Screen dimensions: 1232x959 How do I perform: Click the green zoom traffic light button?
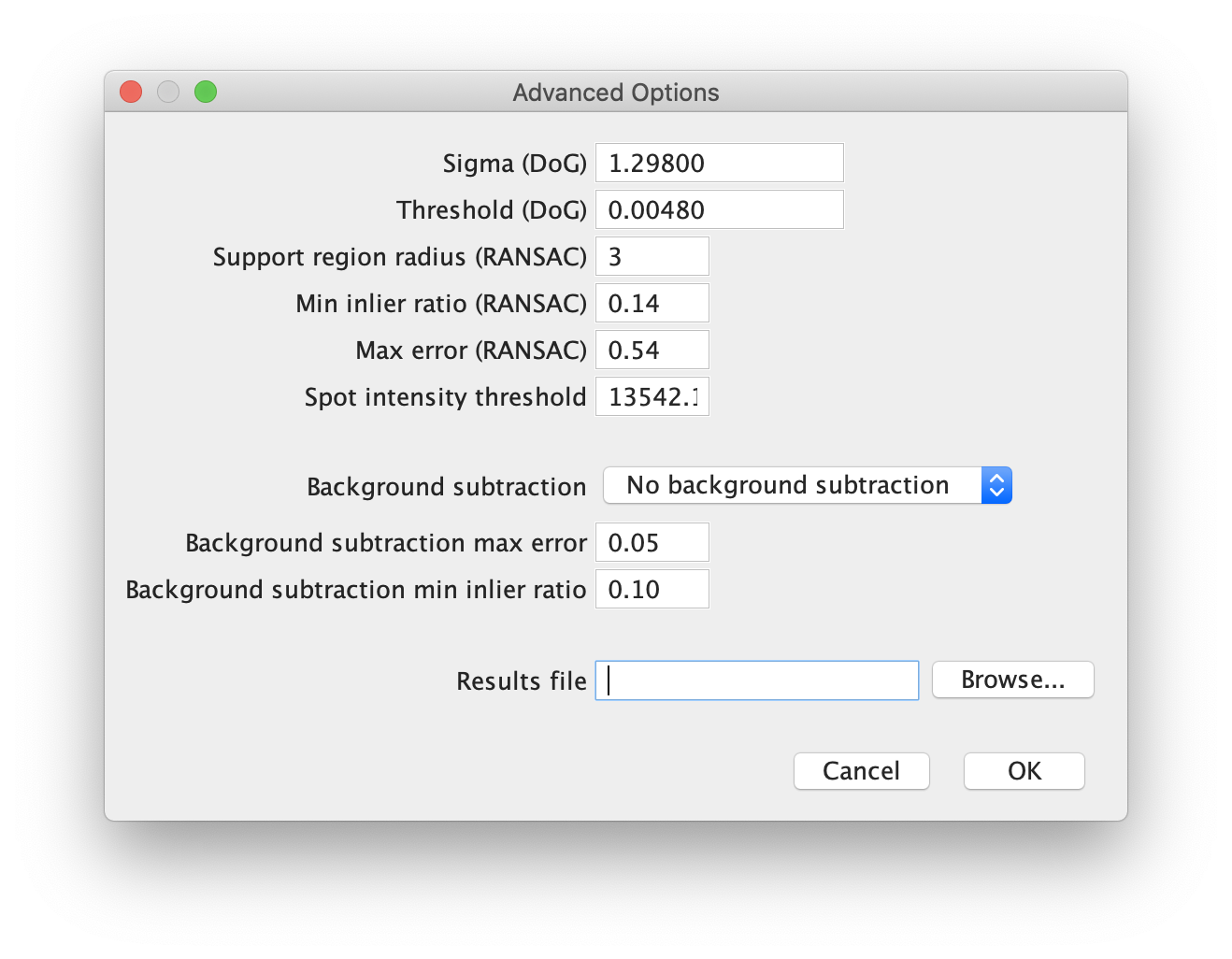coord(206,92)
